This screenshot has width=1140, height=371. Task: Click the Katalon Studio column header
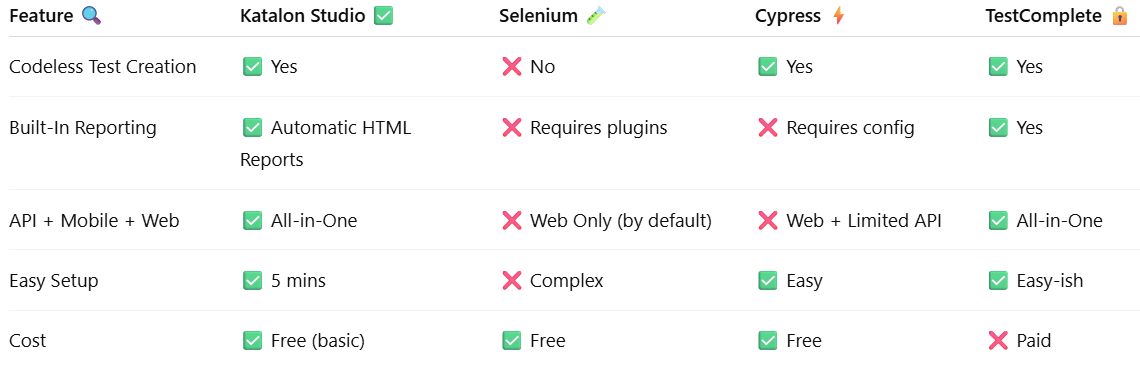(303, 16)
